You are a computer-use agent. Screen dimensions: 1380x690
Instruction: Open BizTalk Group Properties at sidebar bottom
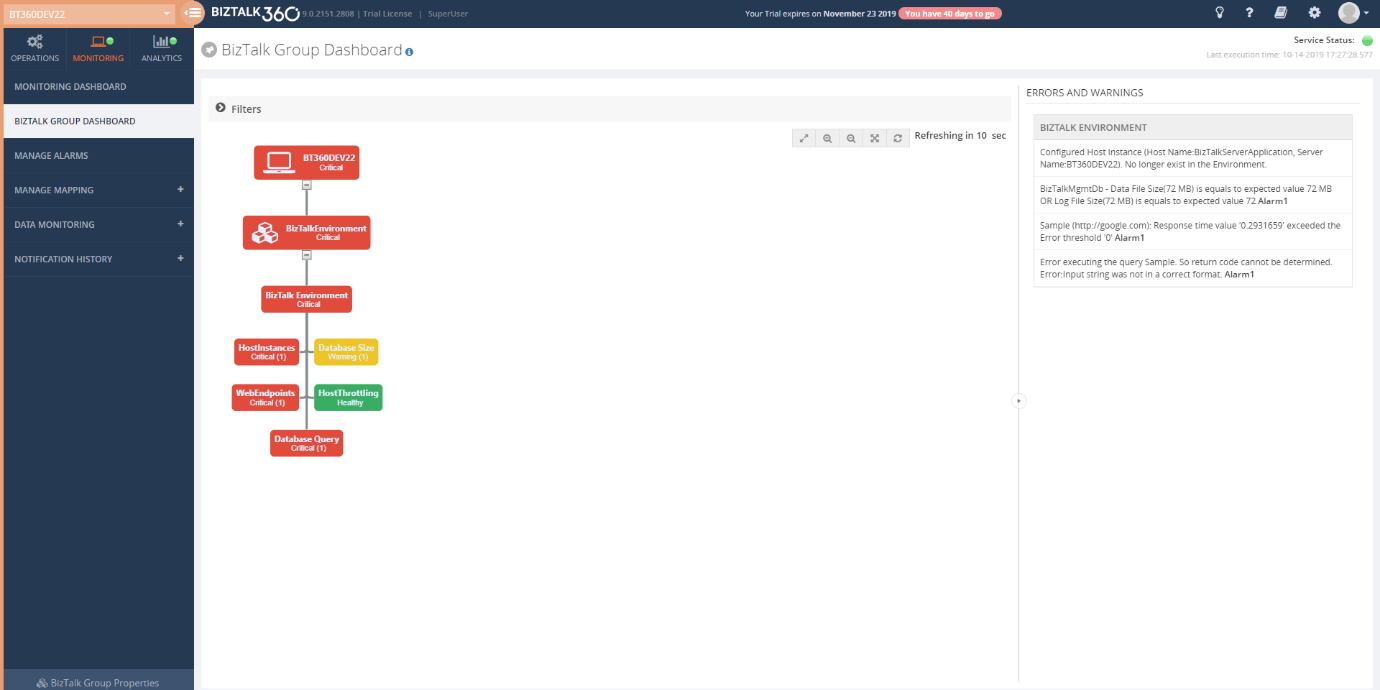click(x=99, y=682)
